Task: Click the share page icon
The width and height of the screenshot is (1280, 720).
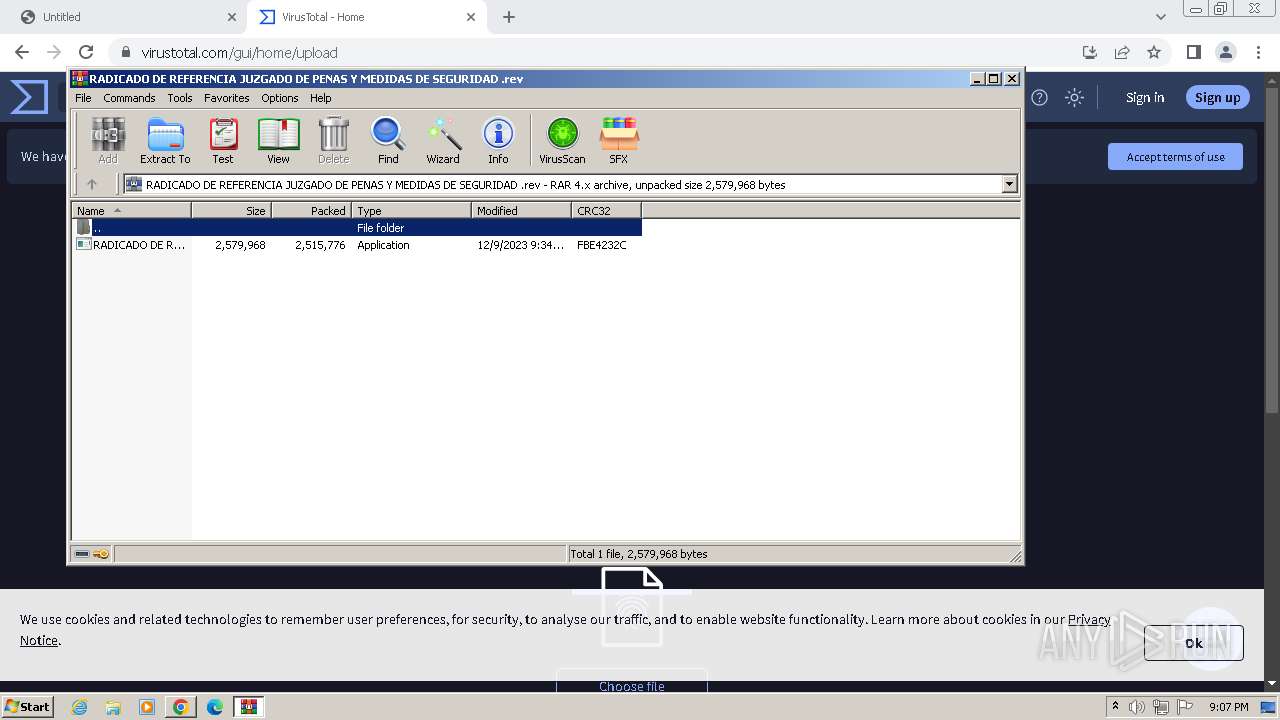Action: tap(1122, 52)
